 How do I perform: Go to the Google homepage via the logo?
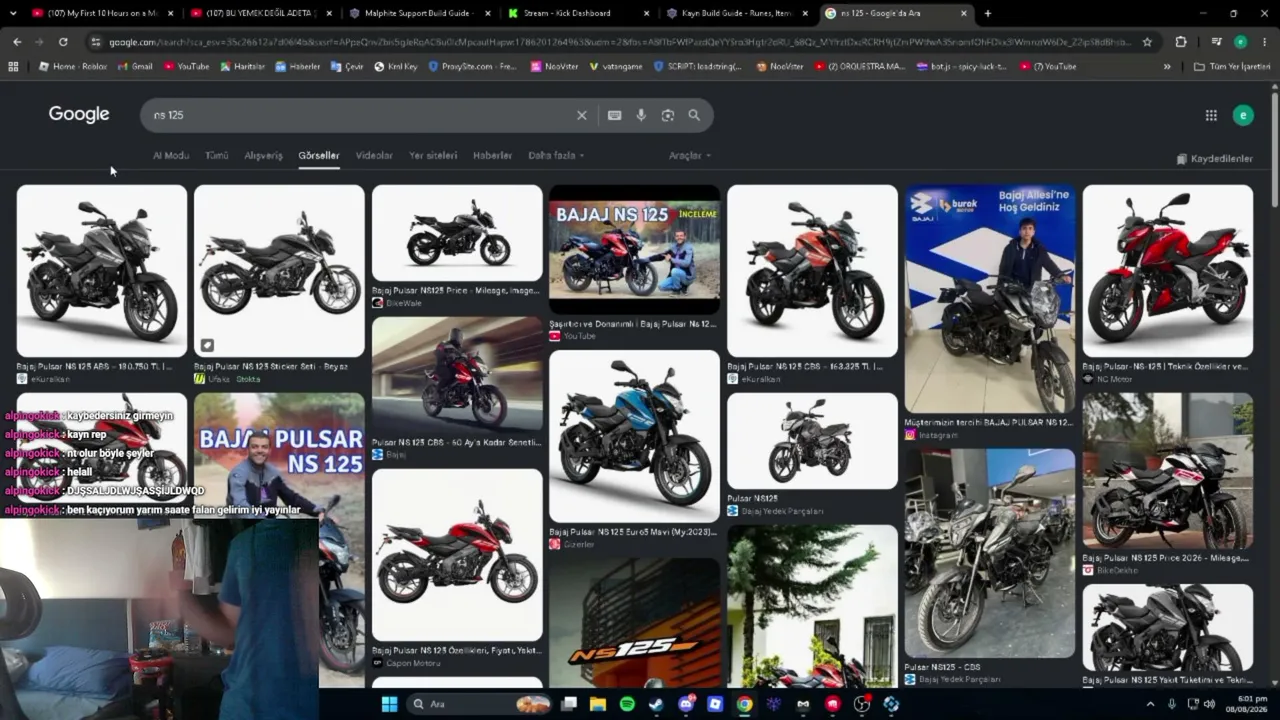79,114
